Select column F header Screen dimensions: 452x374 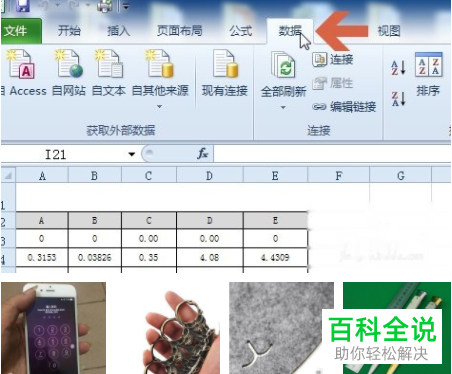click(339, 176)
